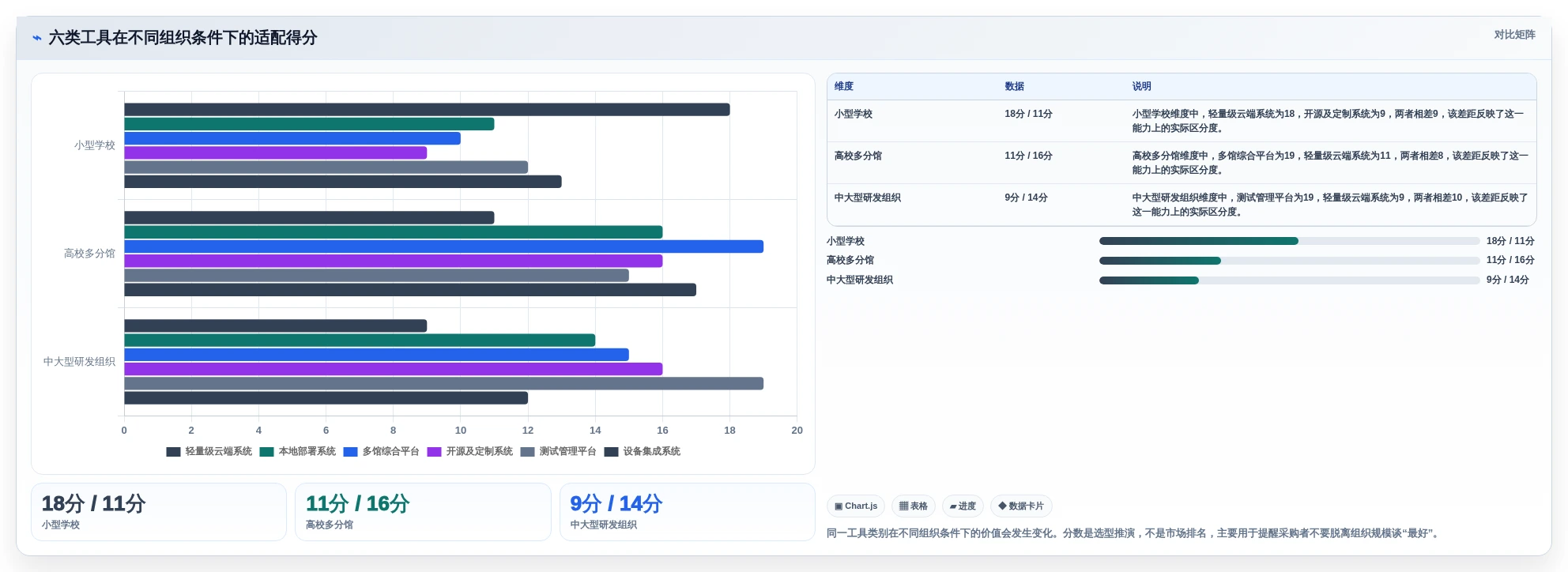Screen dimensions: 1568x572
Task: Click the blue 19-point bar in 高校多分馆 group
Action: tap(443, 246)
